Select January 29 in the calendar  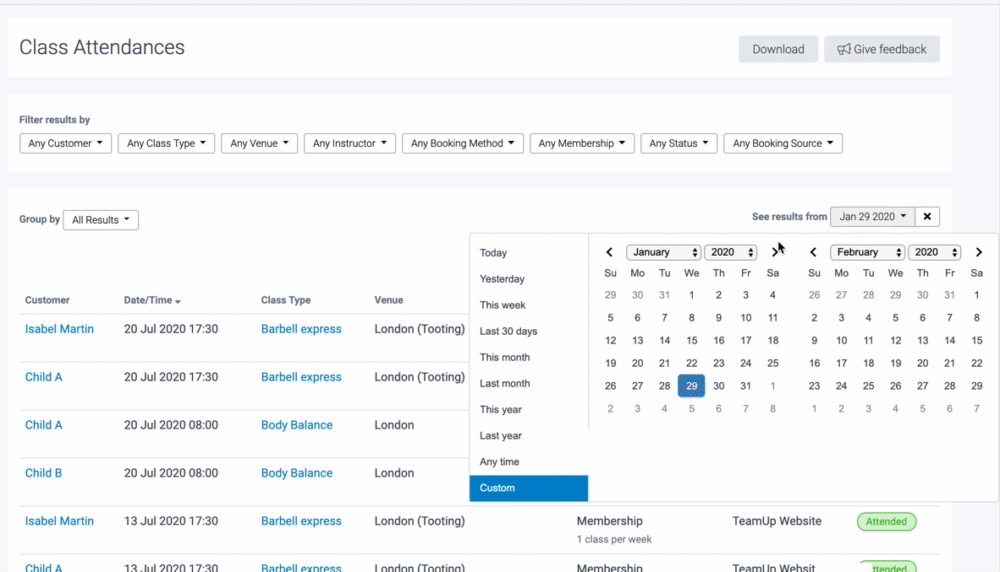tap(691, 386)
